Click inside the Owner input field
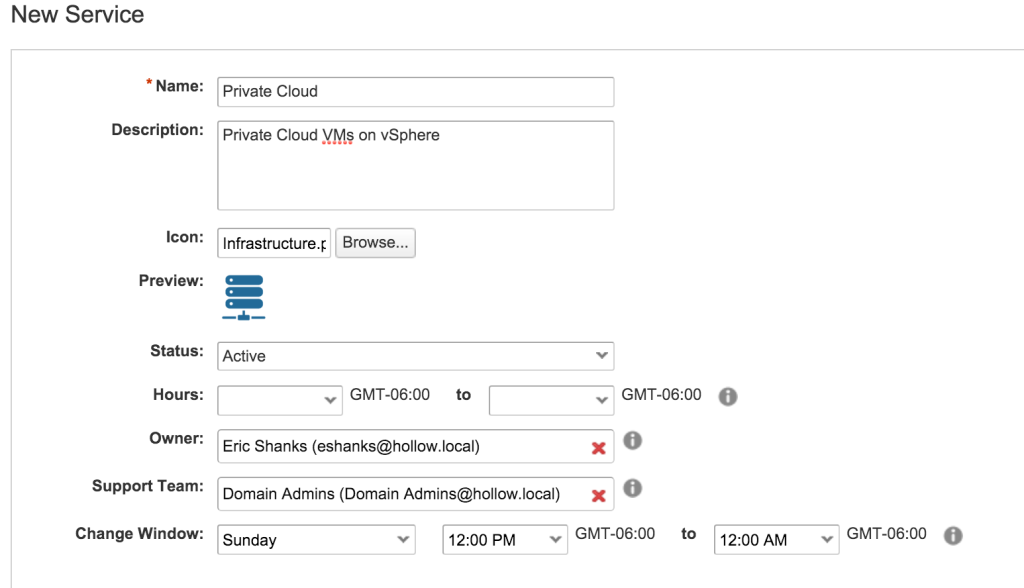1024x588 pixels. click(x=400, y=447)
